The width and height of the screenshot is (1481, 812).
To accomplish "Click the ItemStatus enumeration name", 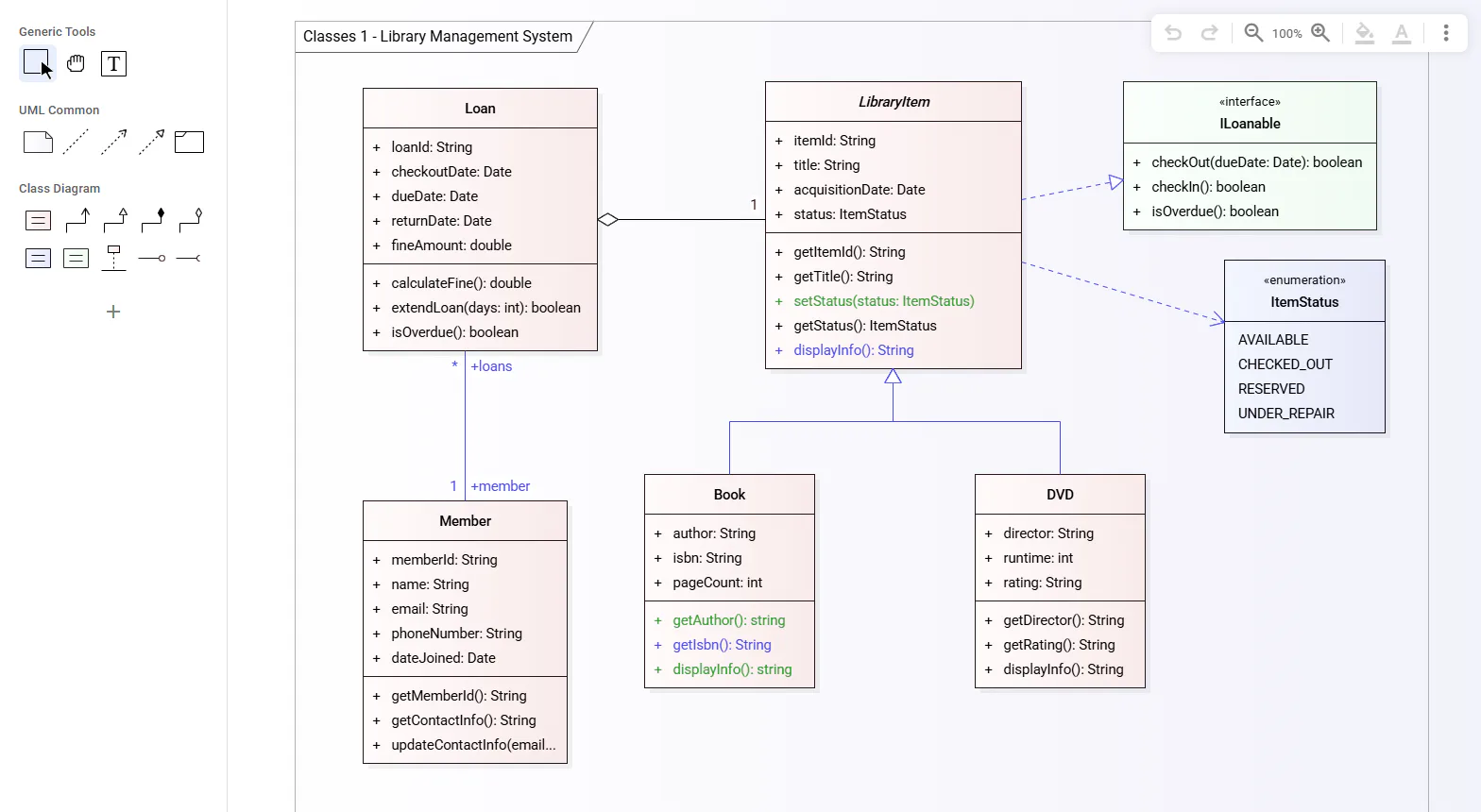I will 1304,302.
